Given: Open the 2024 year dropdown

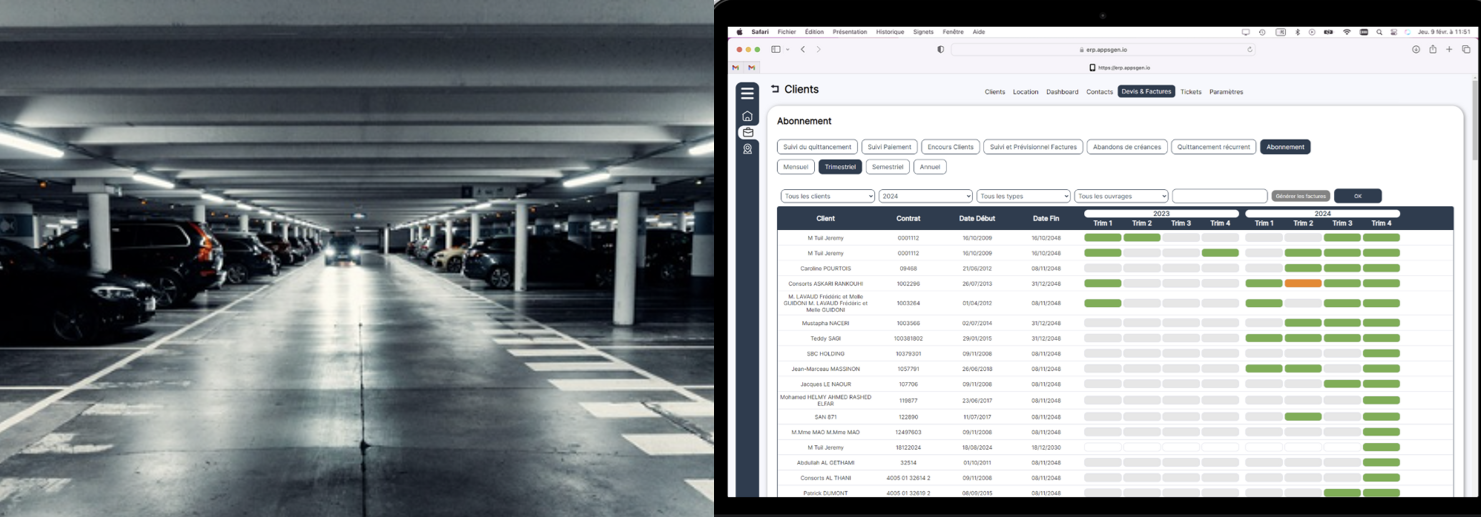Looking at the screenshot, I should tap(925, 196).
